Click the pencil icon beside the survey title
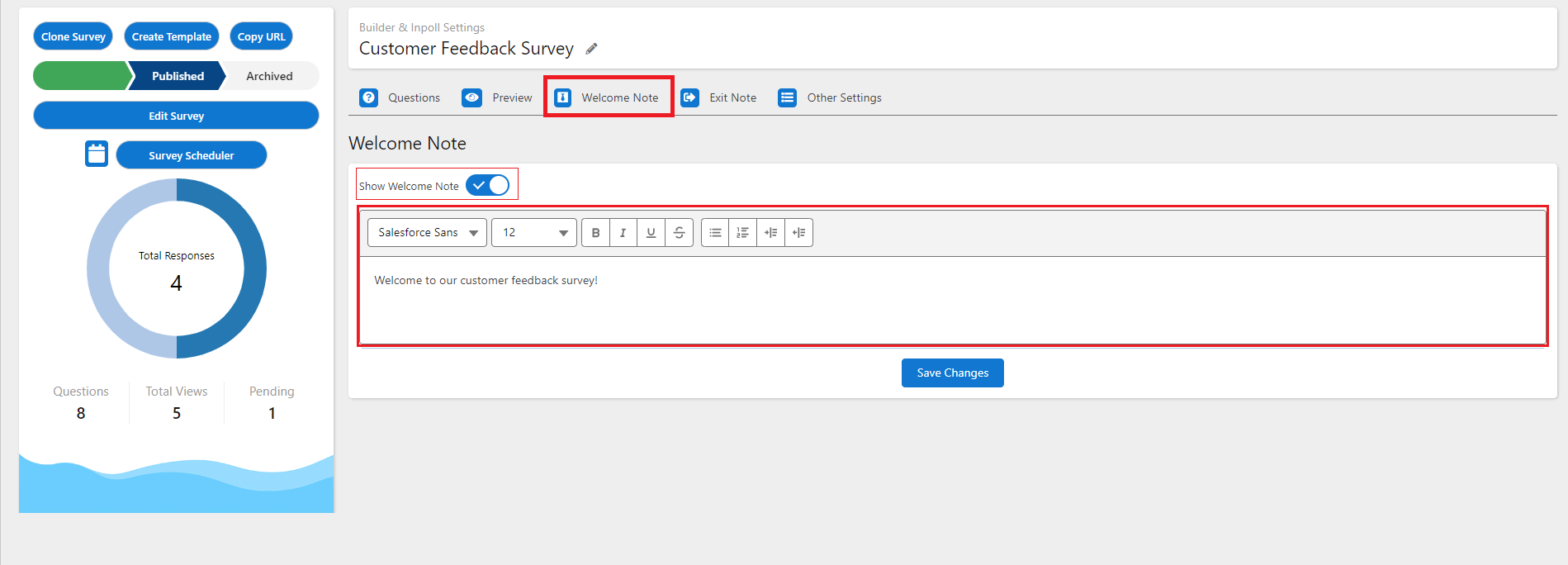The width and height of the screenshot is (1568, 565). (x=591, y=49)
